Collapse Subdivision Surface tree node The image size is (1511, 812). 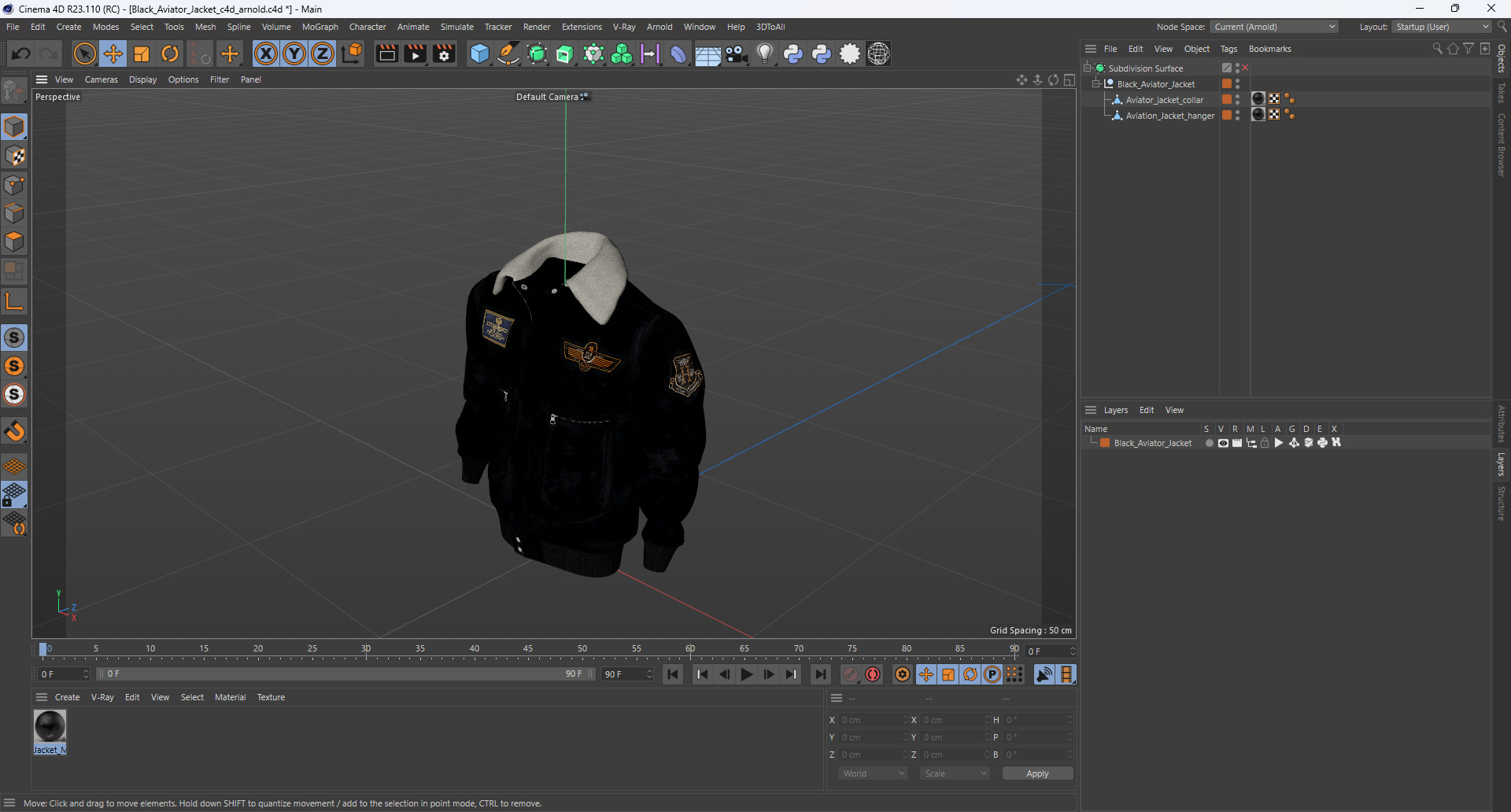pyautogui.click(x=1088, y=68)
